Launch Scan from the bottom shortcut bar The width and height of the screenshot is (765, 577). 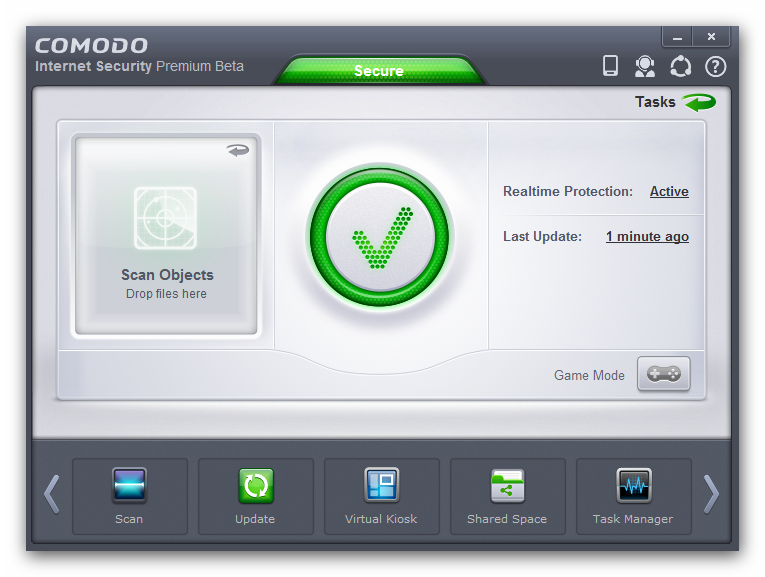coord(130,497)
